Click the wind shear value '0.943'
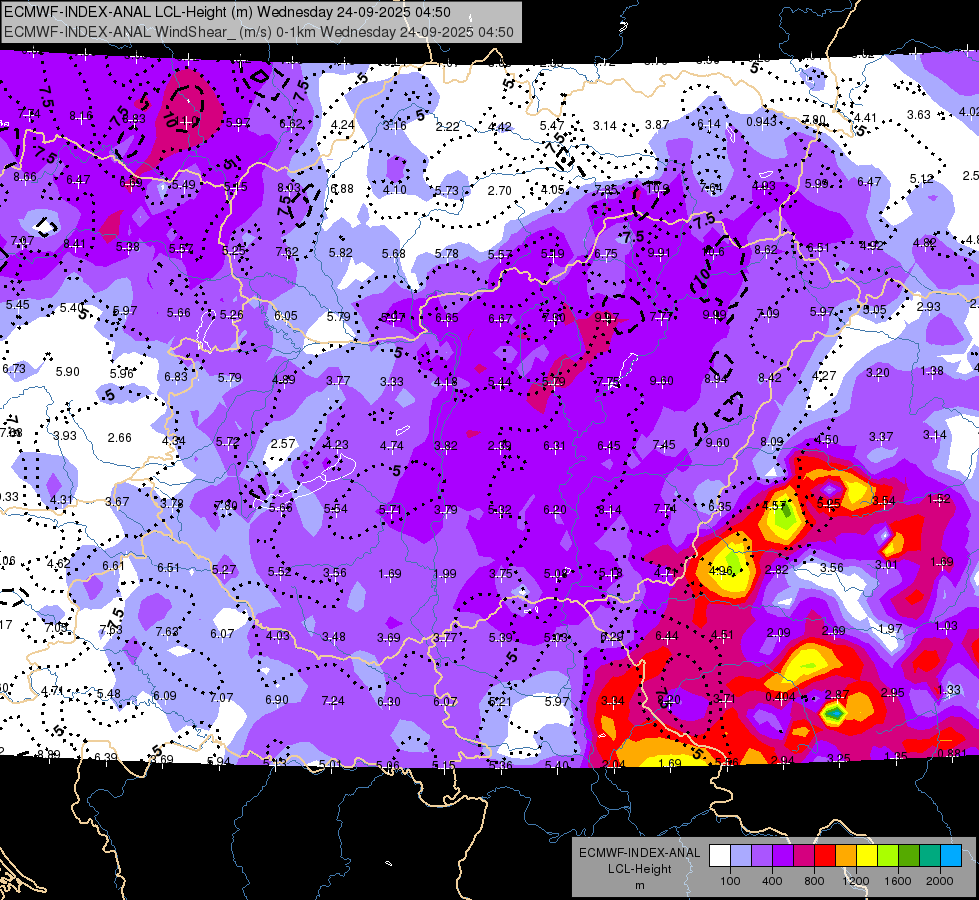 coord(762,121)
